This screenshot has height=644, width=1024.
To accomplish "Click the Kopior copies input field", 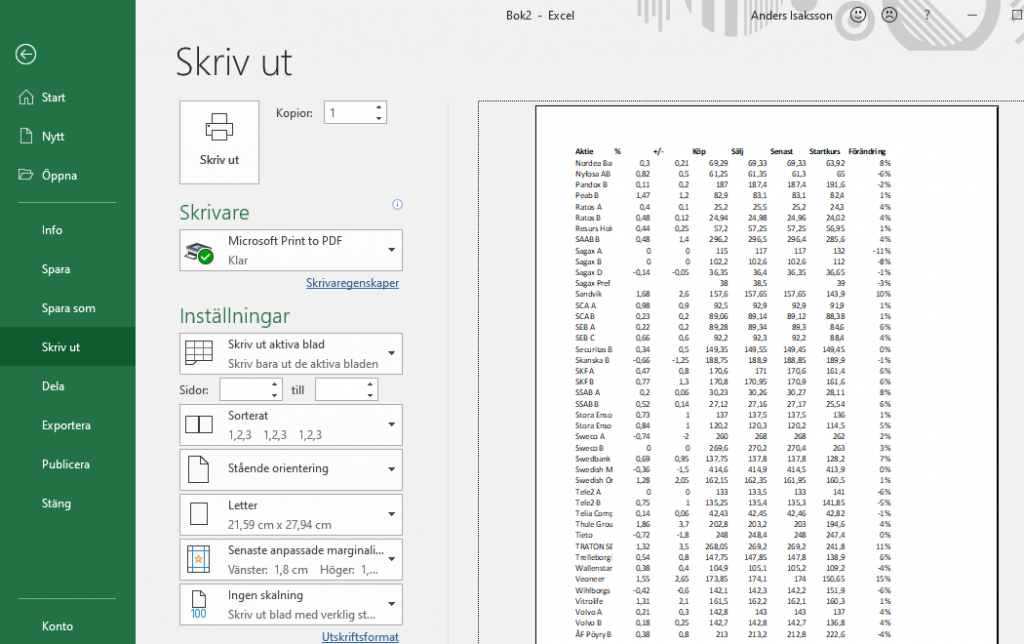I will (x=349, y=112).
